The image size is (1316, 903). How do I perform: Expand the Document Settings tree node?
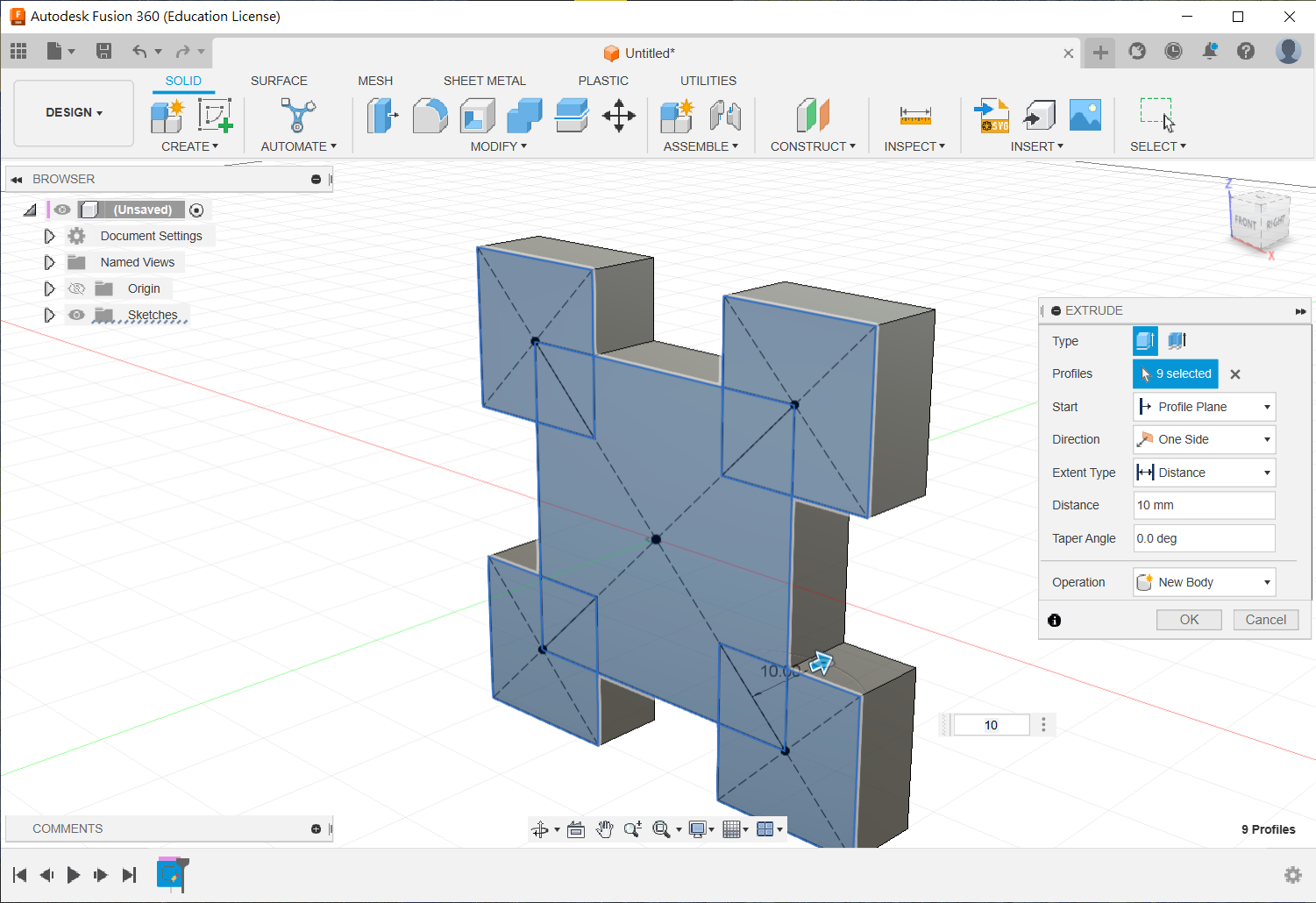tap(49, 236)
